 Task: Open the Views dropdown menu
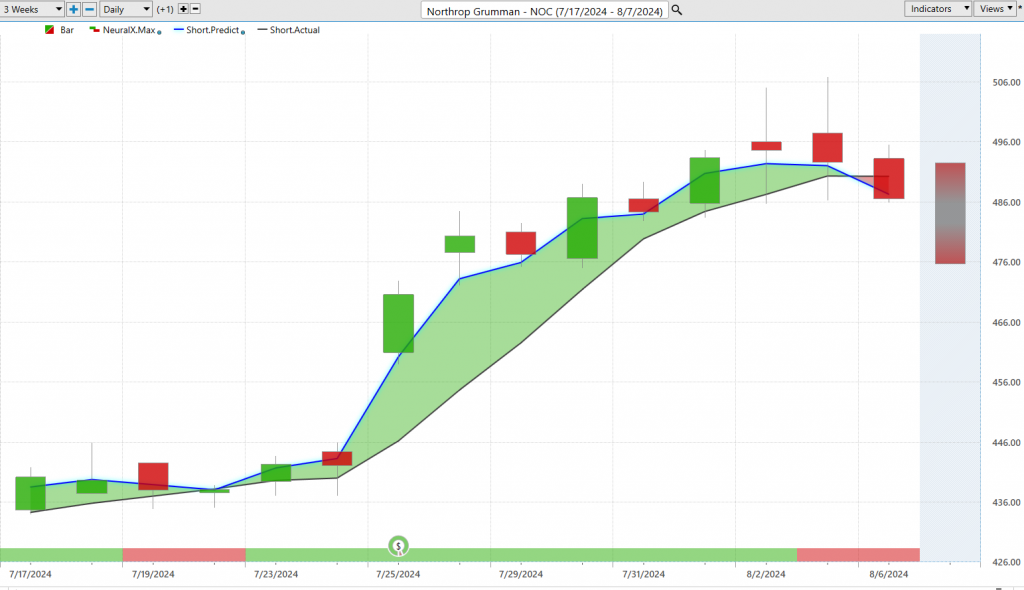tap(996, 8)
